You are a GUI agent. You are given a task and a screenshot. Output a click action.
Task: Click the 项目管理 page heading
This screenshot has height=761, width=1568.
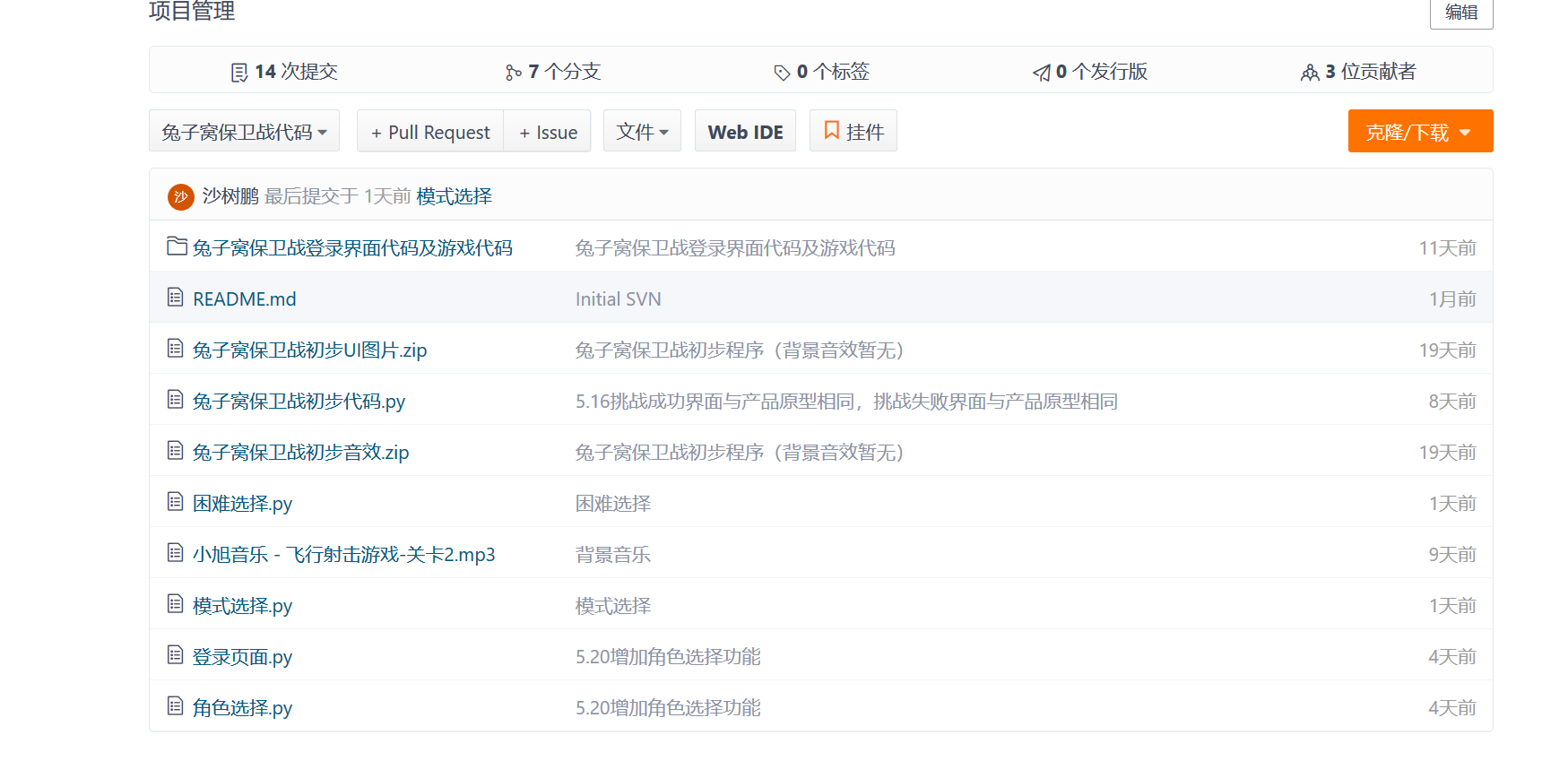[192, 11]
